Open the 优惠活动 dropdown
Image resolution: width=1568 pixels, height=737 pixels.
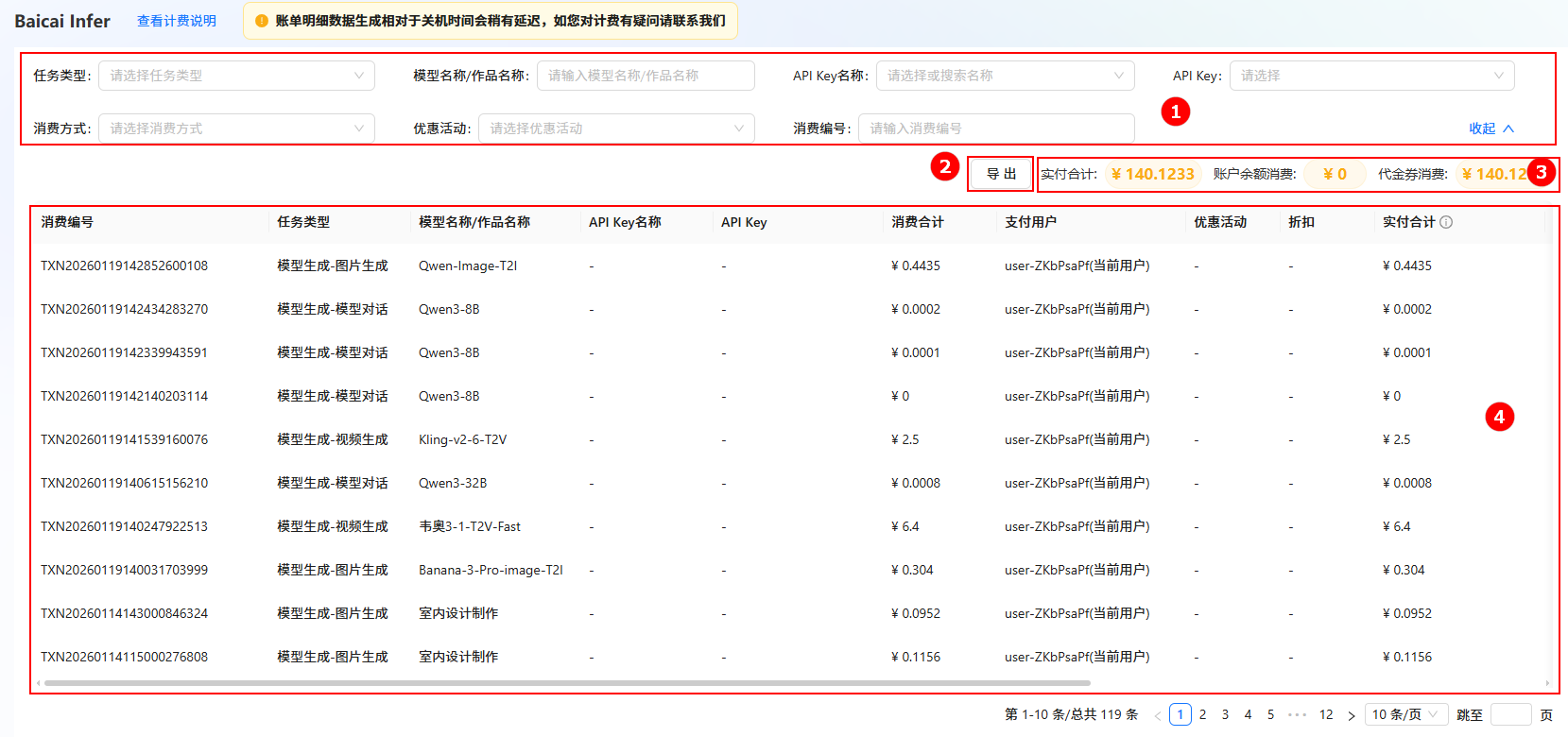coord(617,129)
